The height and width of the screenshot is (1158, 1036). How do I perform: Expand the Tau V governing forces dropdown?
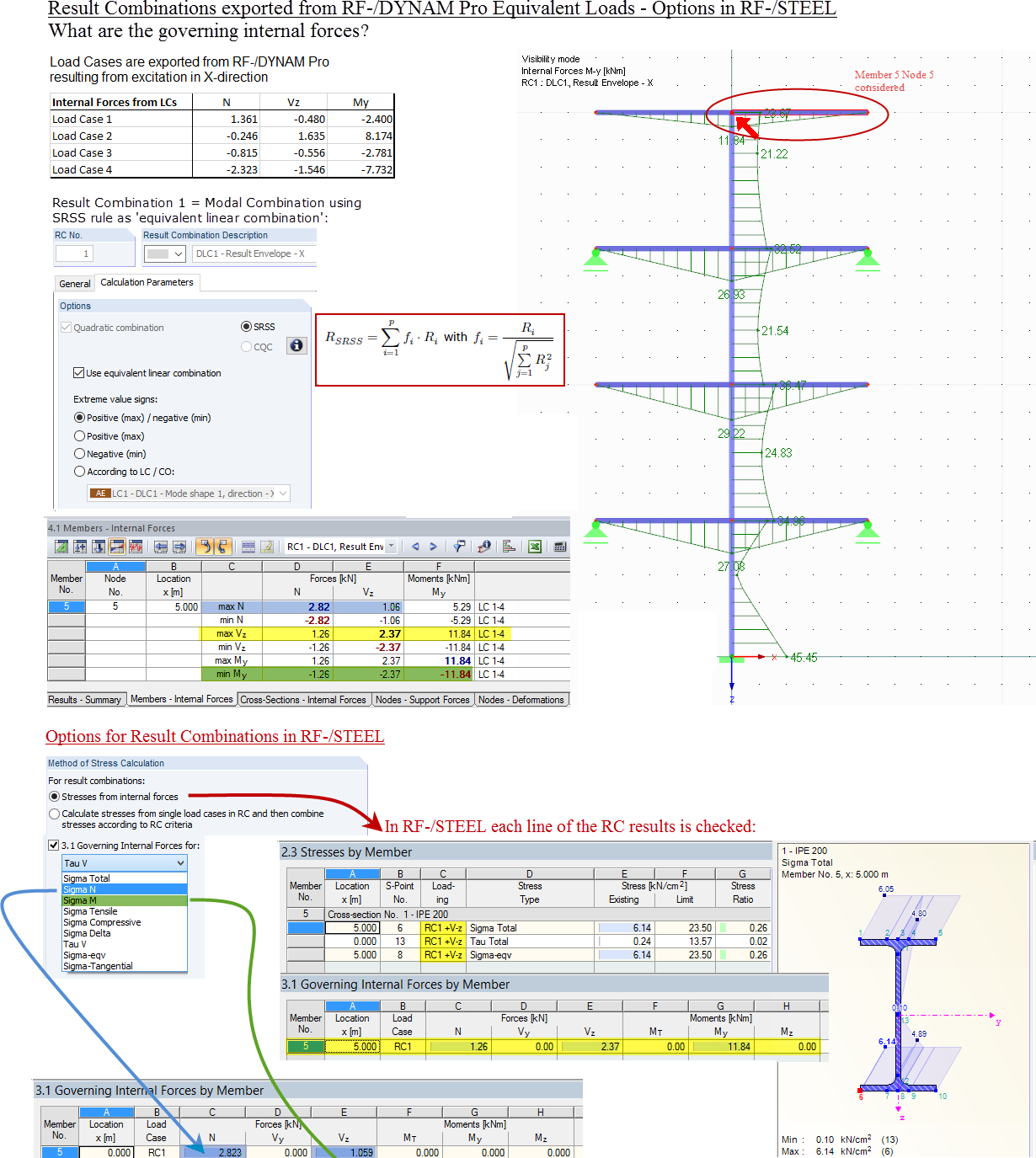coord(180,862)
